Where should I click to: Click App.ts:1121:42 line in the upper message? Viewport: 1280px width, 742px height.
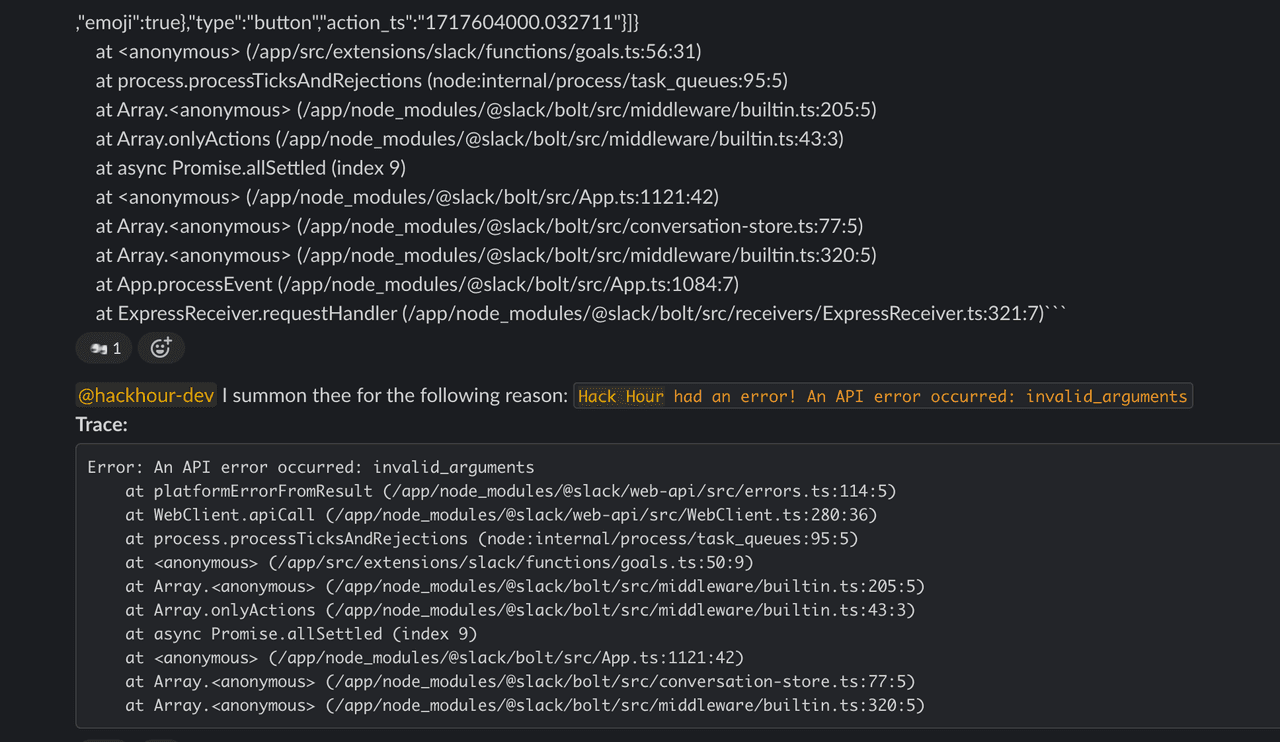click(x=407, y=197)
